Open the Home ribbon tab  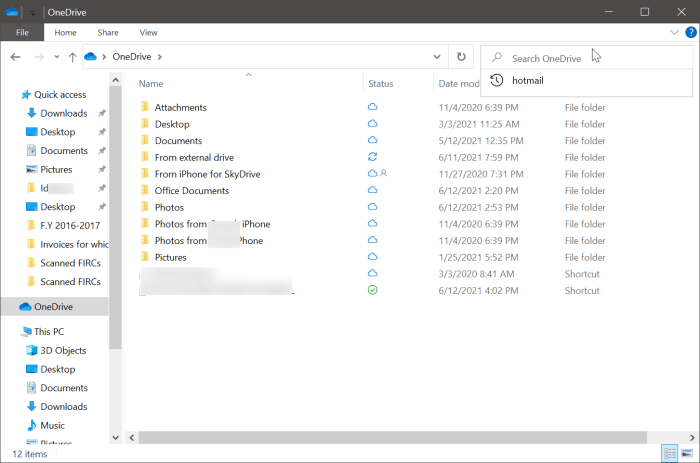[65, 32]
